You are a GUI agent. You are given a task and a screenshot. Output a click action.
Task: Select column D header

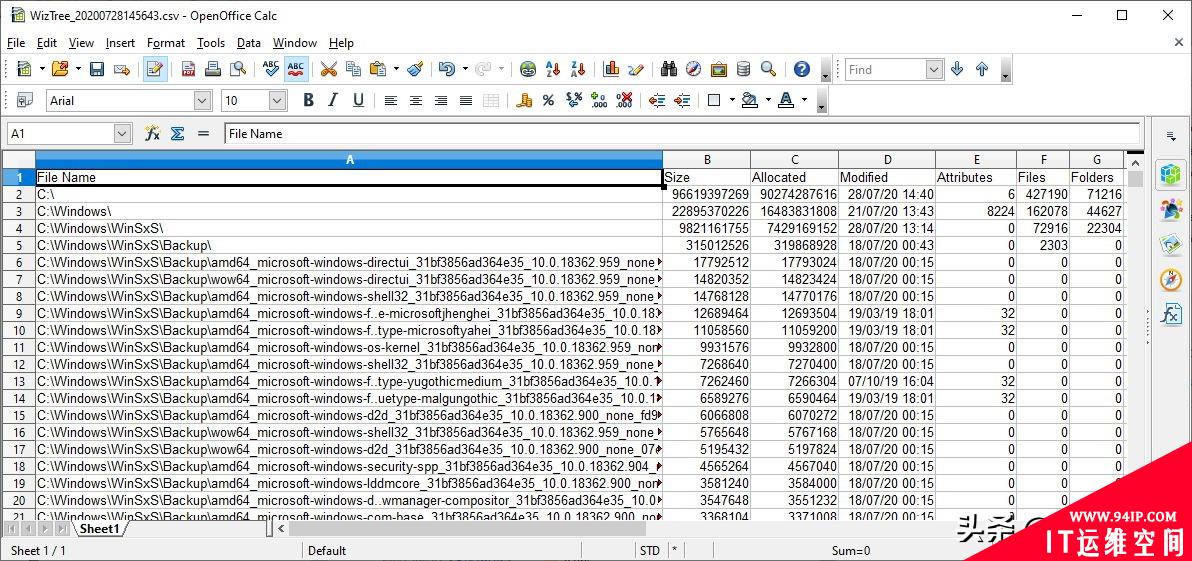tap(887, 160)
